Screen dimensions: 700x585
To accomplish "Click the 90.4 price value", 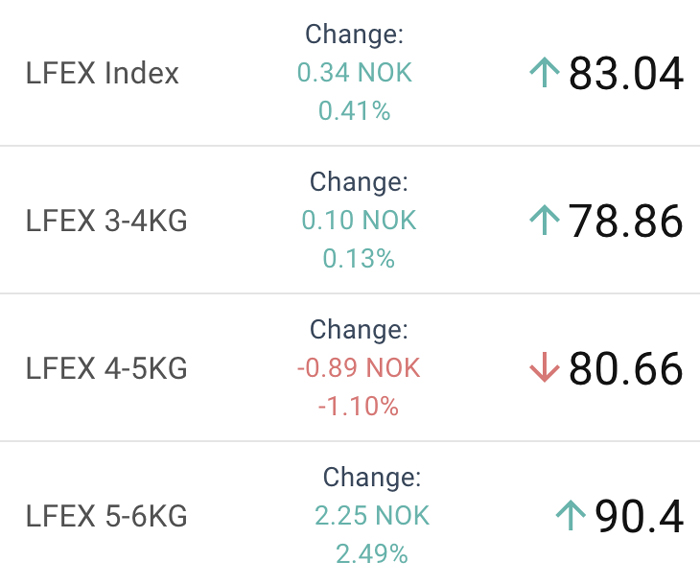I will (x=639, y=516).
